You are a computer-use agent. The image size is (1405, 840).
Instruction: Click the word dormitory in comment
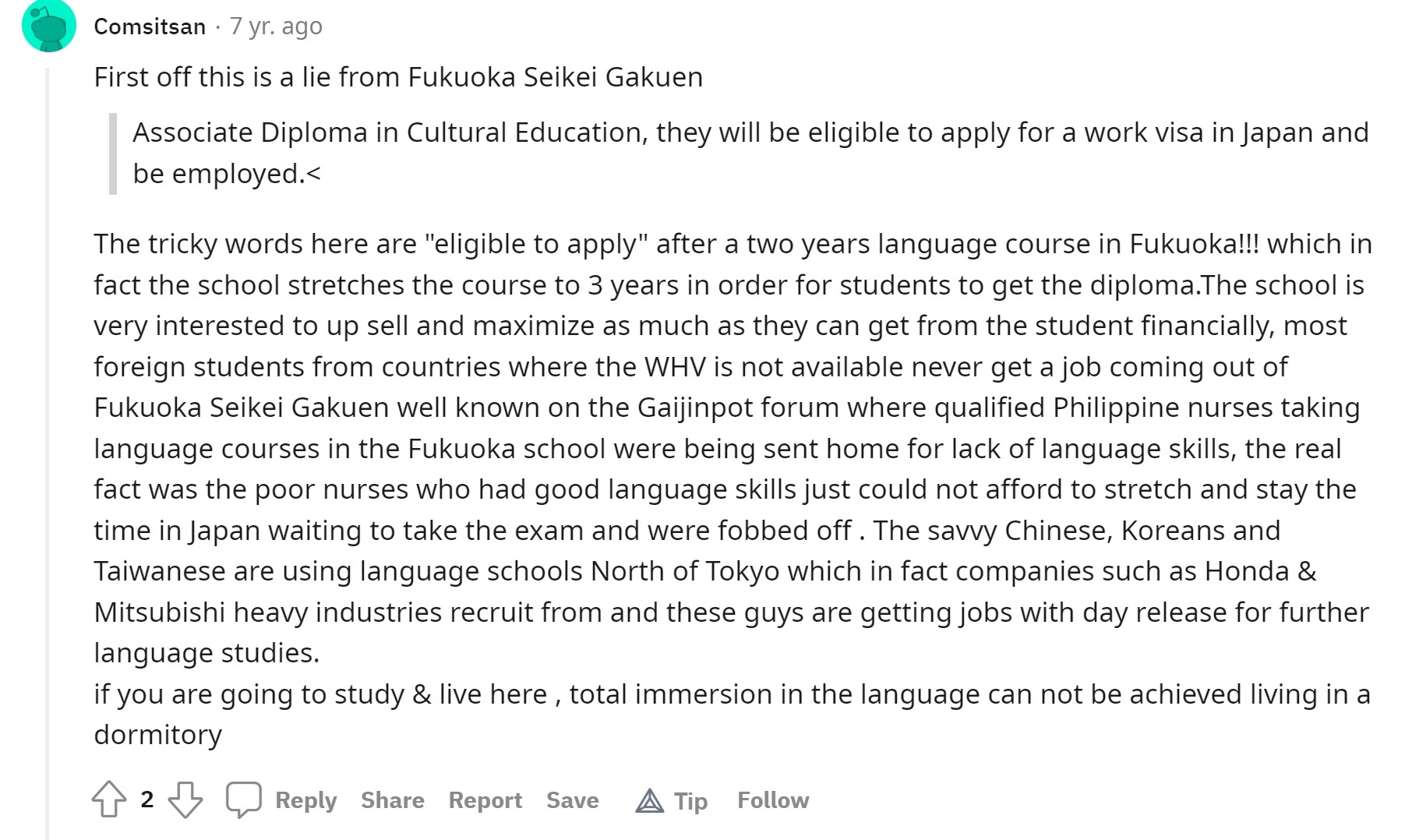click(158, 735)
